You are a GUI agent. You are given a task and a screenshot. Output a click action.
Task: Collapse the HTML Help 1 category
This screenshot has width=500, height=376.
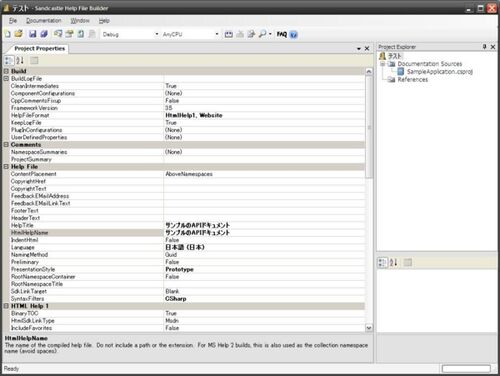(x=6, y=306)
